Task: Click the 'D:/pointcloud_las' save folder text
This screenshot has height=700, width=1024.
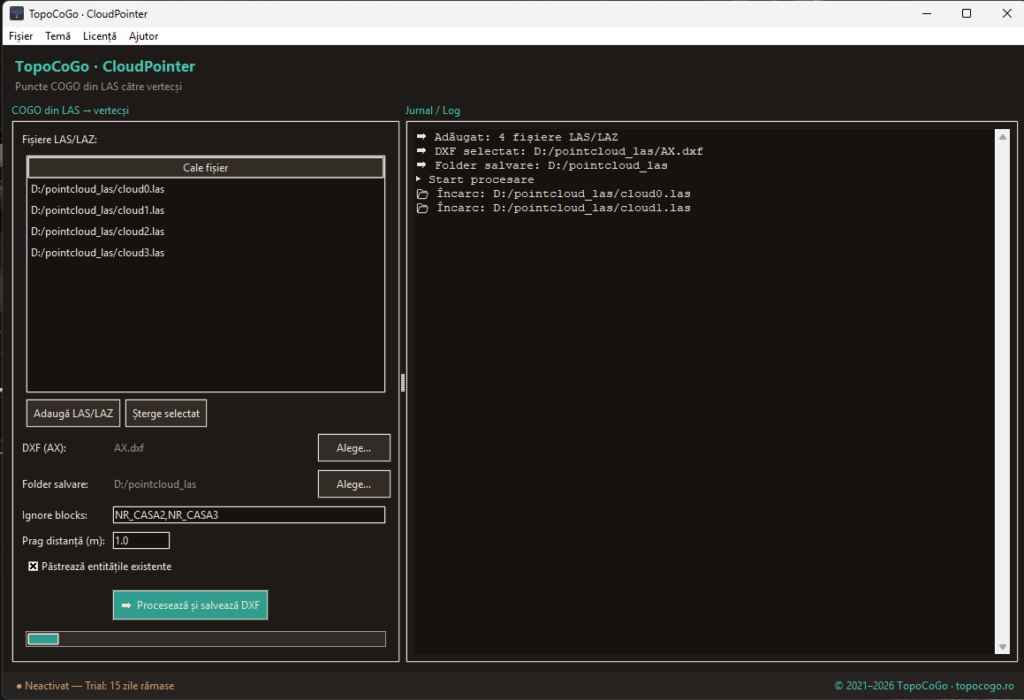Action: click(x=155, y=485)
